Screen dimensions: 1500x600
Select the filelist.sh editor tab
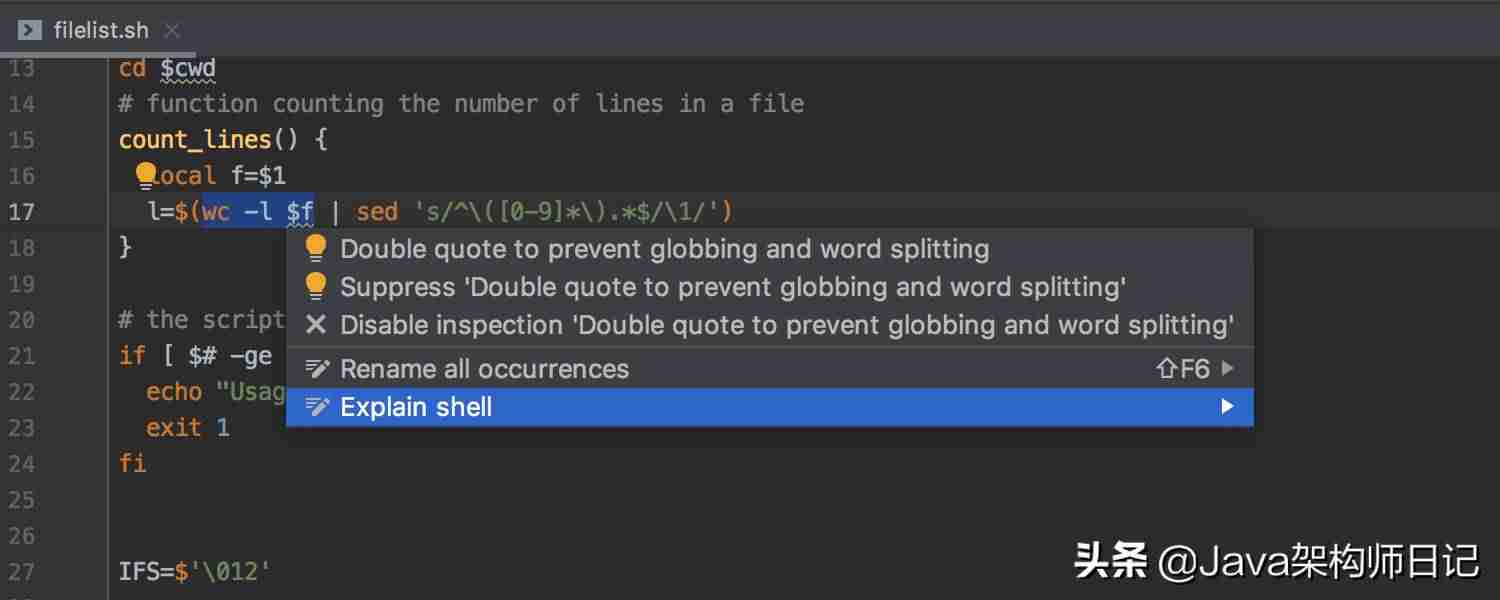(98, 31)
